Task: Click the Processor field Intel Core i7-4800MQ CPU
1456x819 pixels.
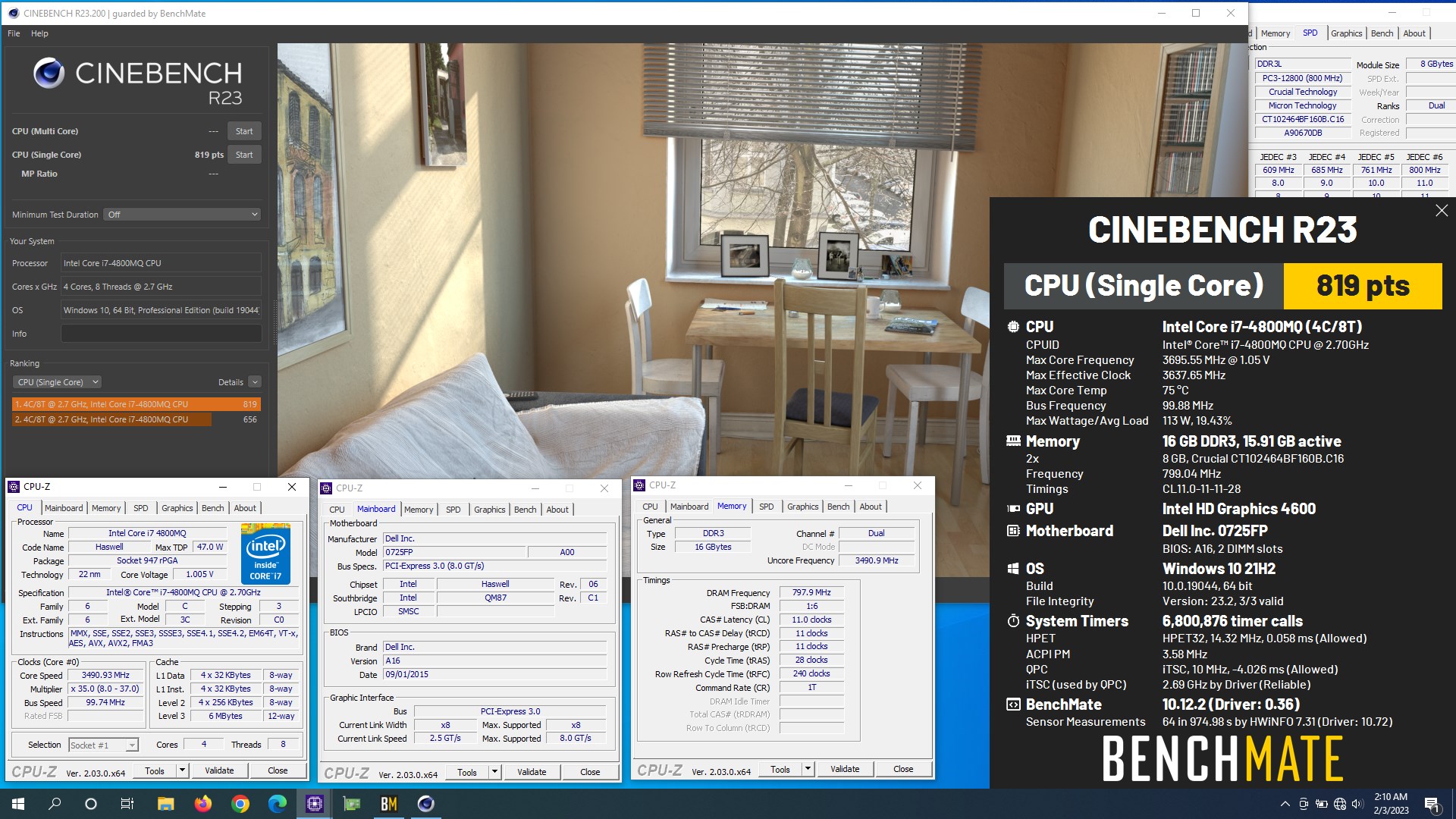Action: [161, 263]
